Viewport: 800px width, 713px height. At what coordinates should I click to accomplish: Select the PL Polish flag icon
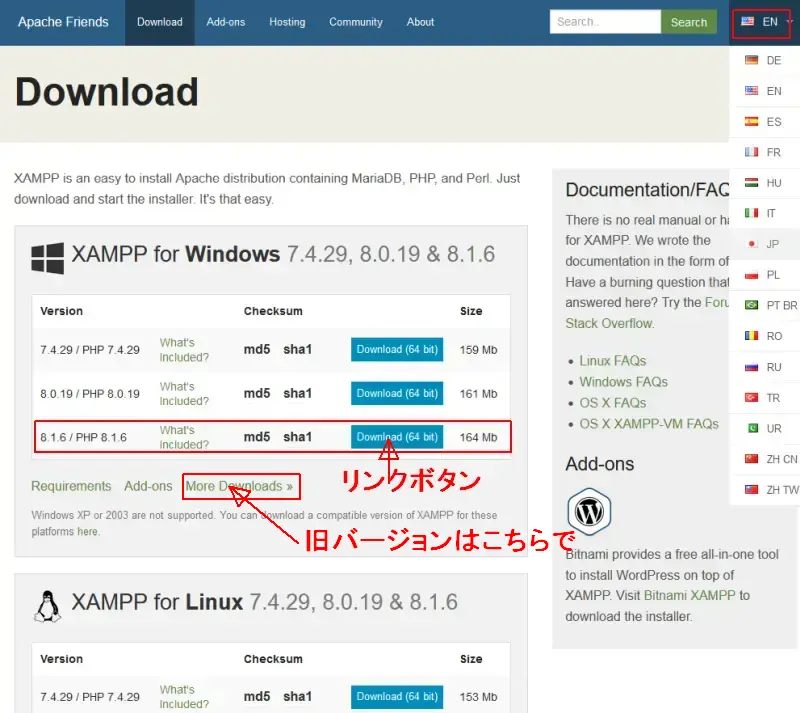(x=751, y=275)
